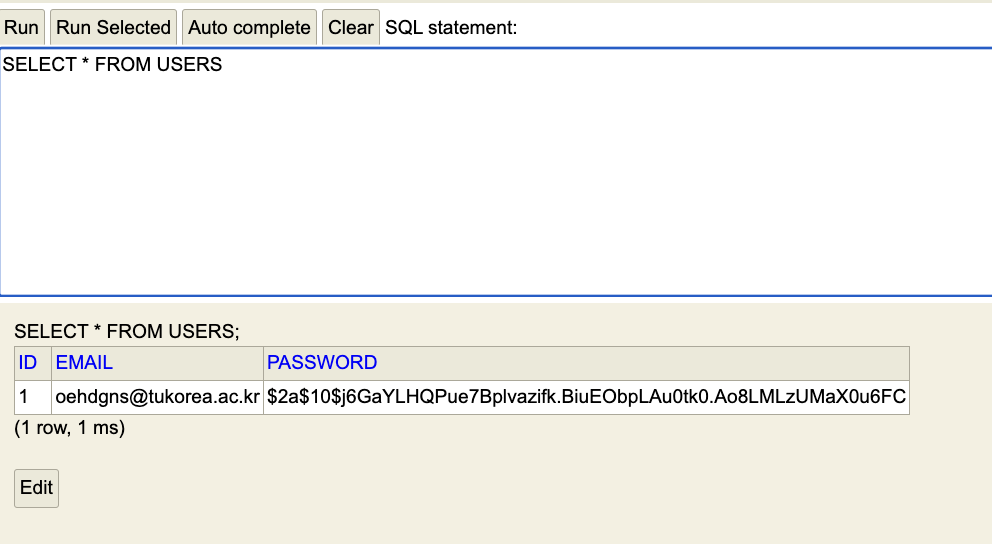Click the 'SQL statement:' label
992x544 pixels.
(x=451, y=27)
